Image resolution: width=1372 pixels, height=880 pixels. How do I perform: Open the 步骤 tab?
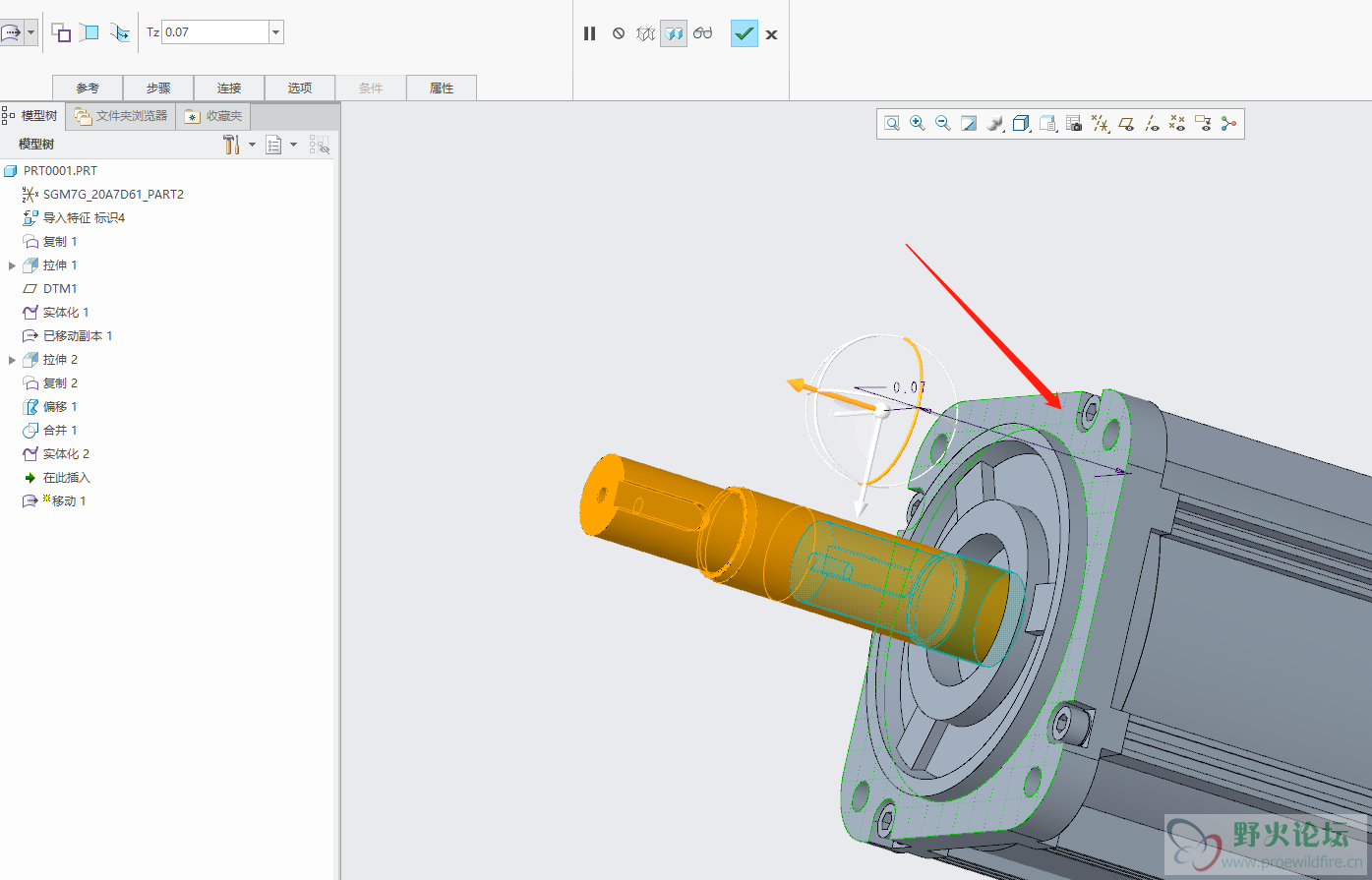158,88
